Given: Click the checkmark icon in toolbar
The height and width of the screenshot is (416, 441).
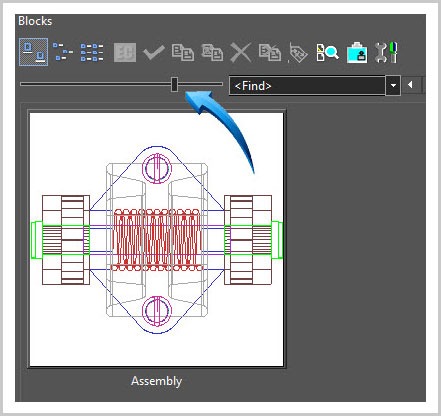Looking at the screenshot, I should tap(154, 52).
